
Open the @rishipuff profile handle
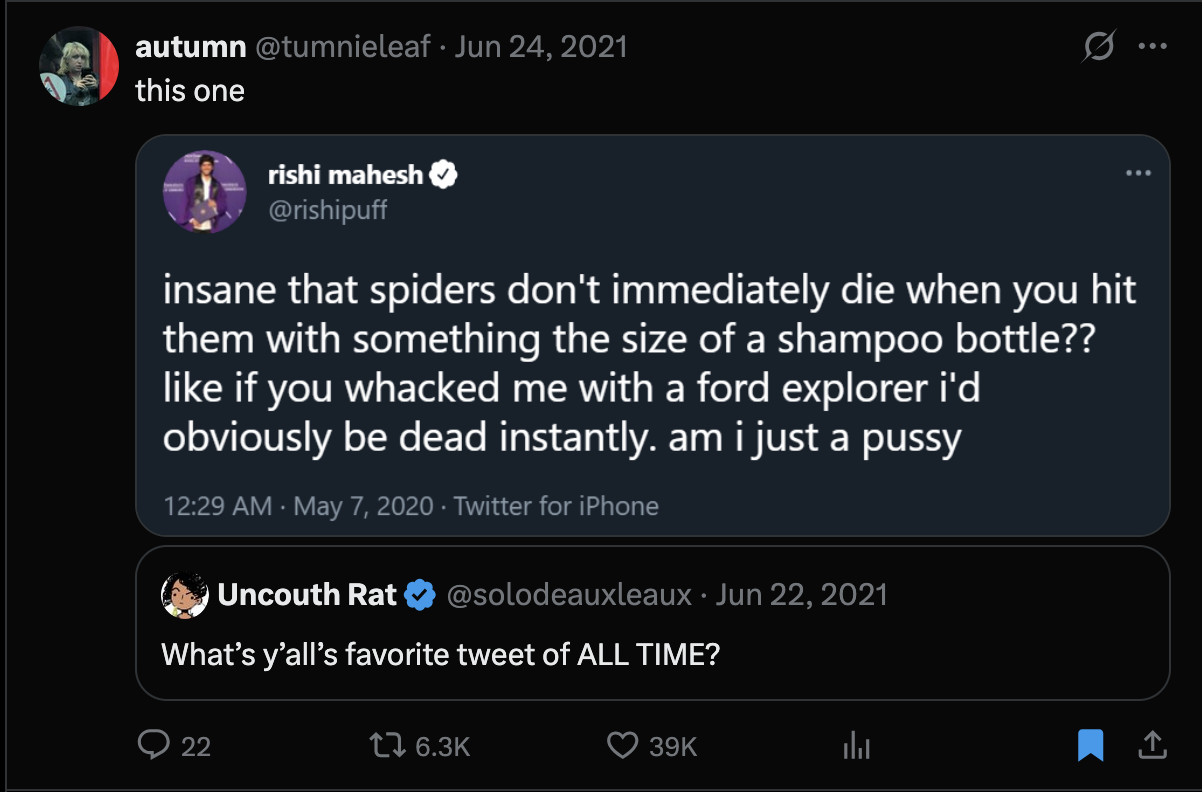327,209
